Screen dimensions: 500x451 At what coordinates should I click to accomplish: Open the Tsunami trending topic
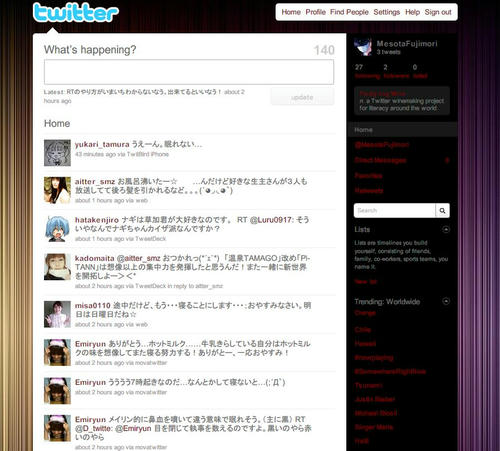coord(368,385)
